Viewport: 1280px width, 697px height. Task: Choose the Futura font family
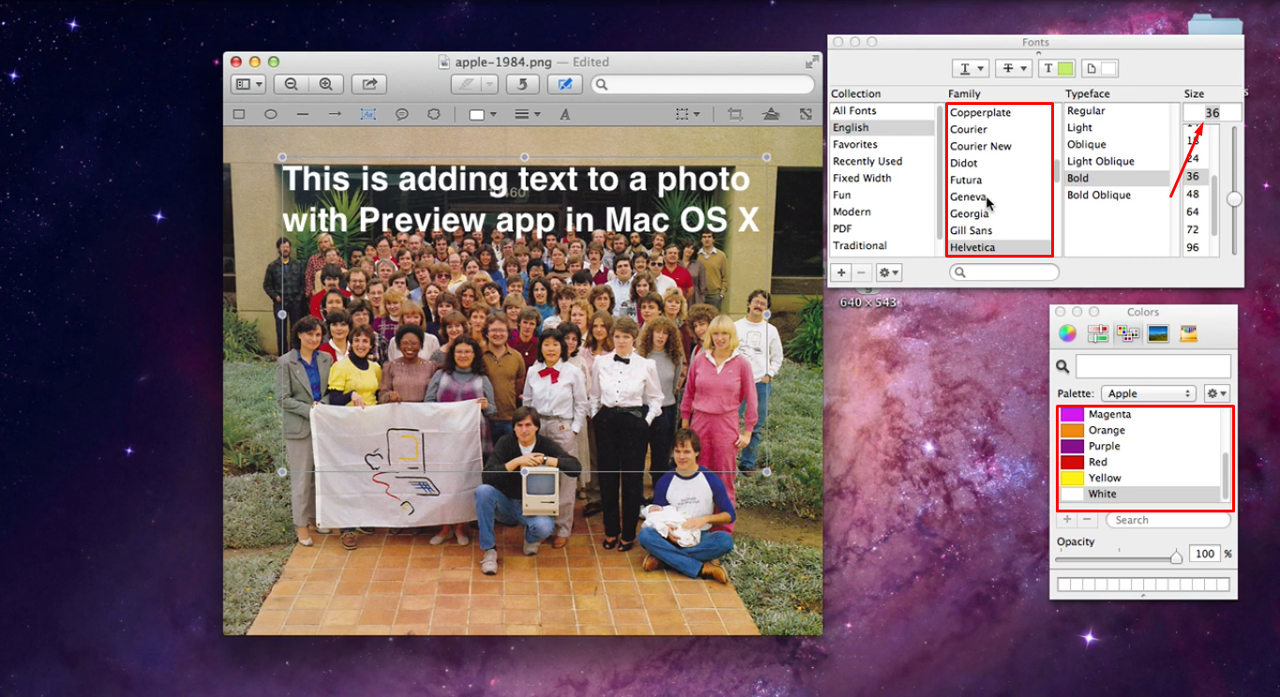[966, 180]
